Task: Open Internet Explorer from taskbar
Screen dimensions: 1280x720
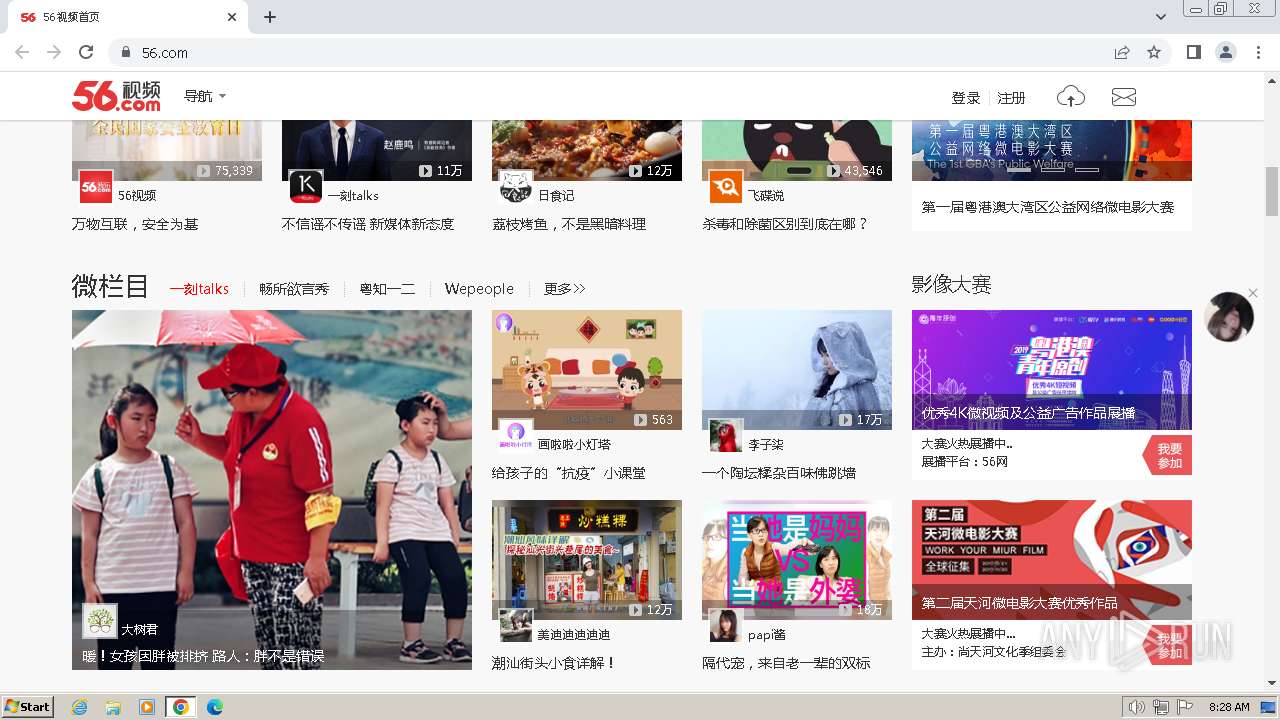Action: (79, 707)
